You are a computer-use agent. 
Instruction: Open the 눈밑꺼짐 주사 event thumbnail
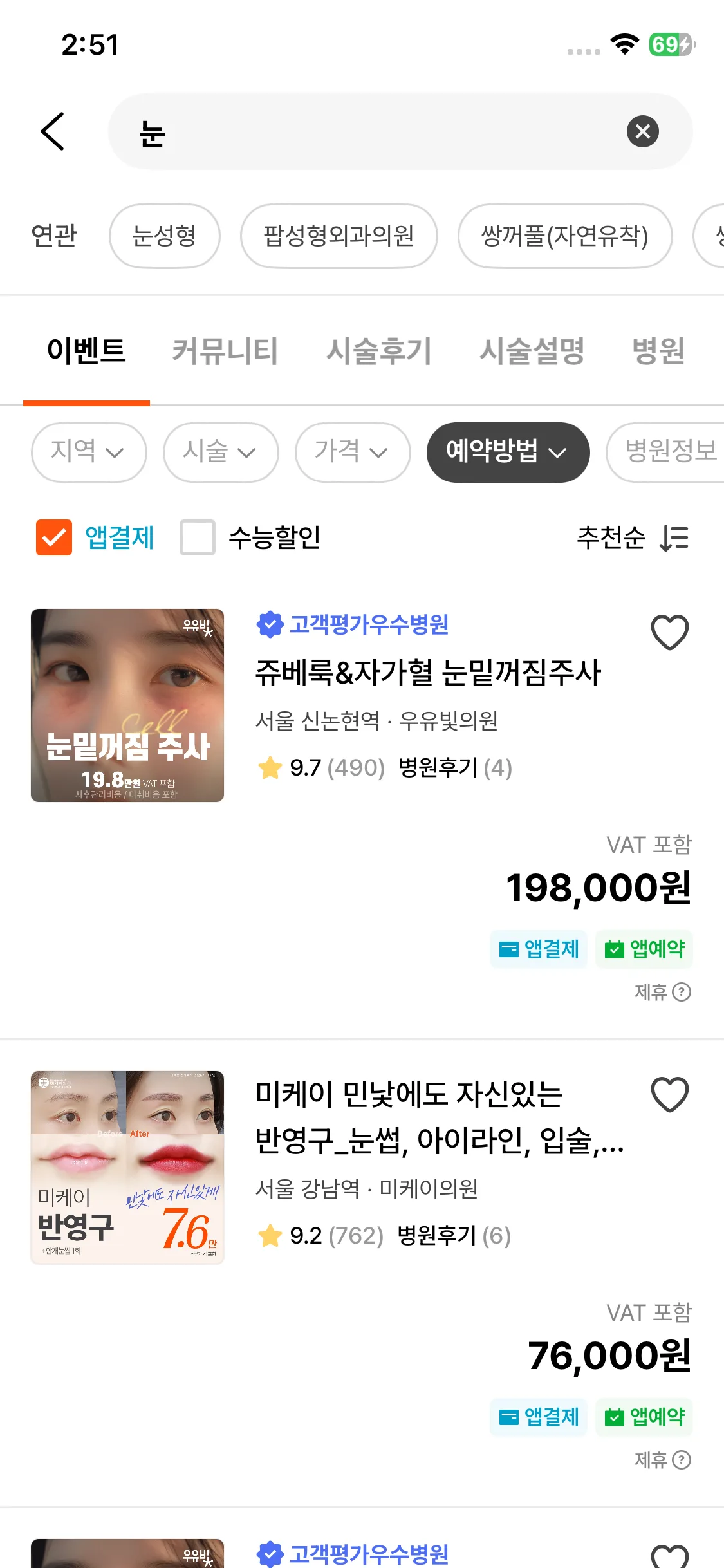(127, 705)
